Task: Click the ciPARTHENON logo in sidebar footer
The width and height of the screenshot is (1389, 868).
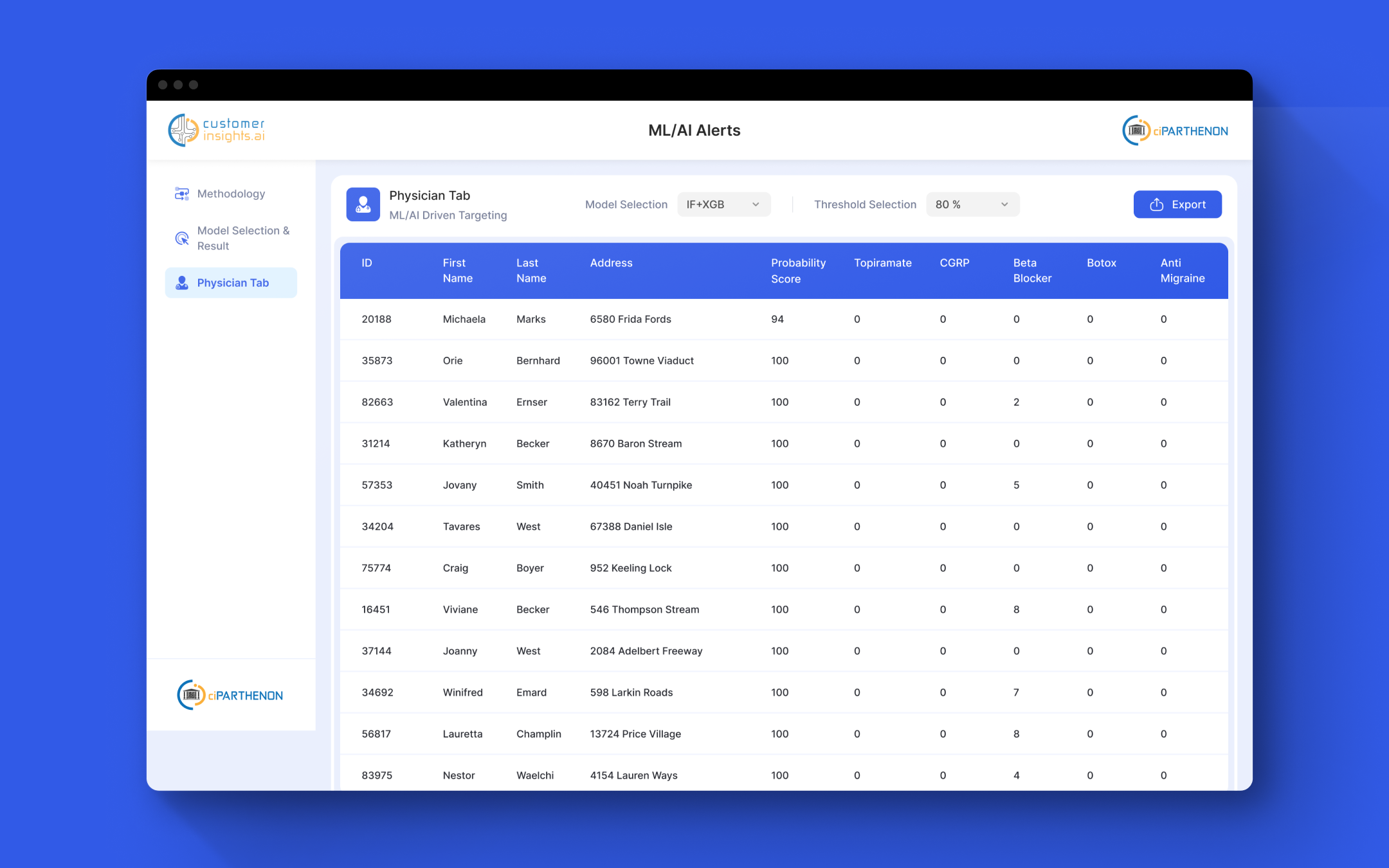Action: pyautogui.click(x=230, y=695)
